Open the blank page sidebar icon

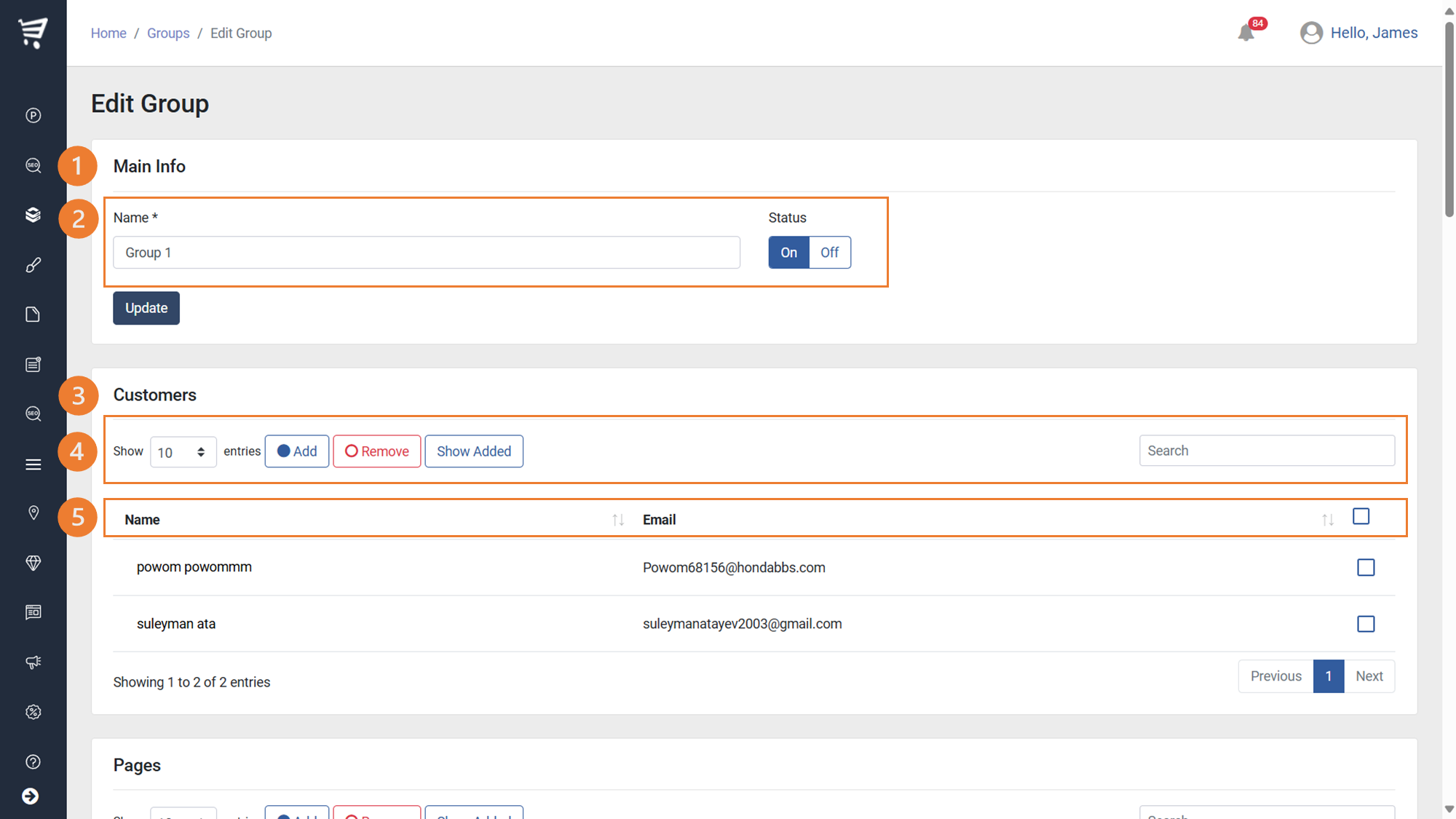coord(33,314)
